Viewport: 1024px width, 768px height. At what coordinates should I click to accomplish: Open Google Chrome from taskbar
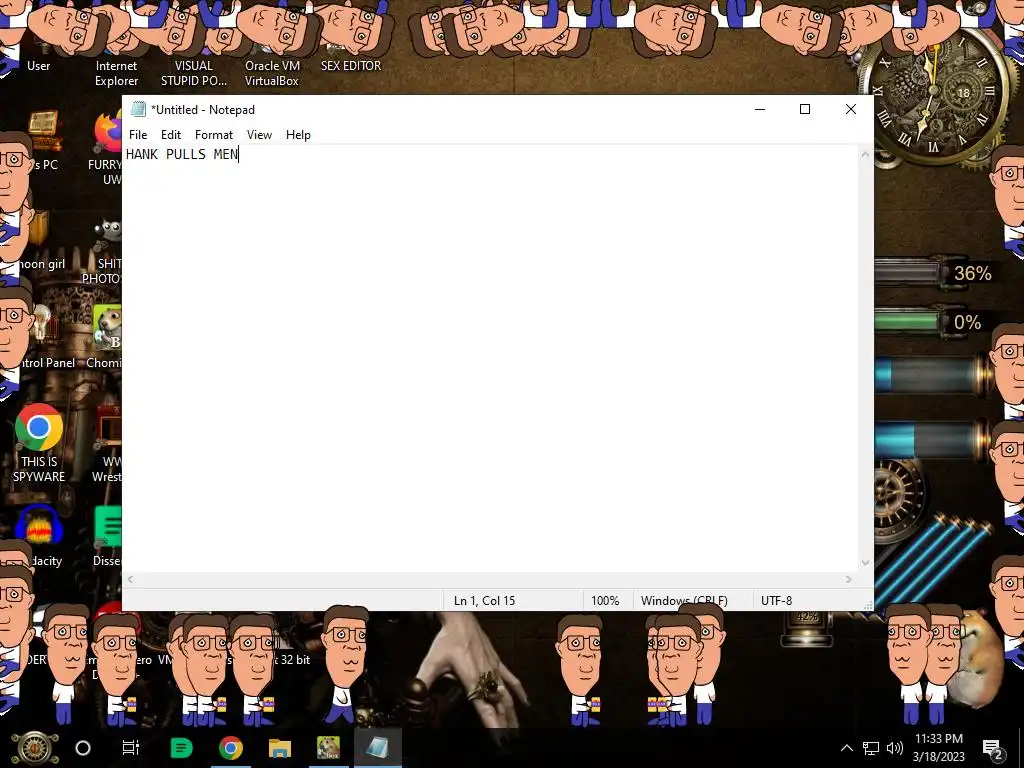231,748
